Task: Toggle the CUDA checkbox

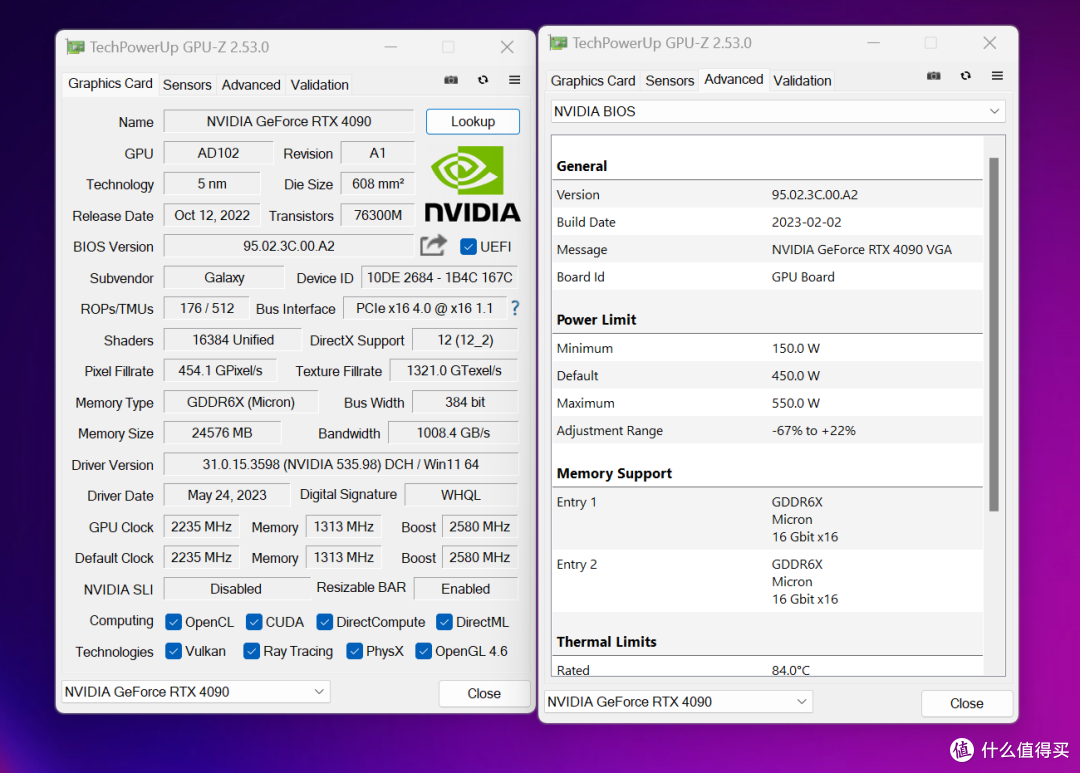Action: point(254,622)
